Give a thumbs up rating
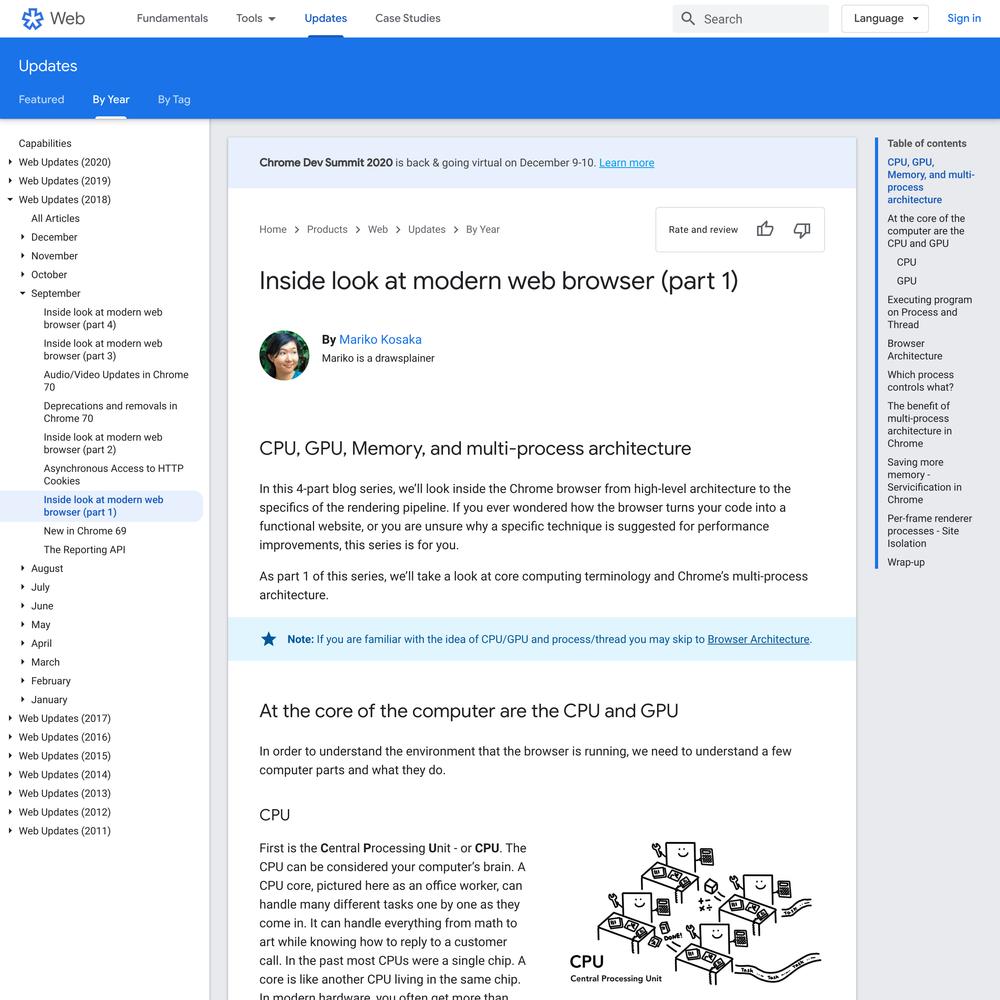The image size is (1000, 1000). pyautogui.click(x=765, y=229)
